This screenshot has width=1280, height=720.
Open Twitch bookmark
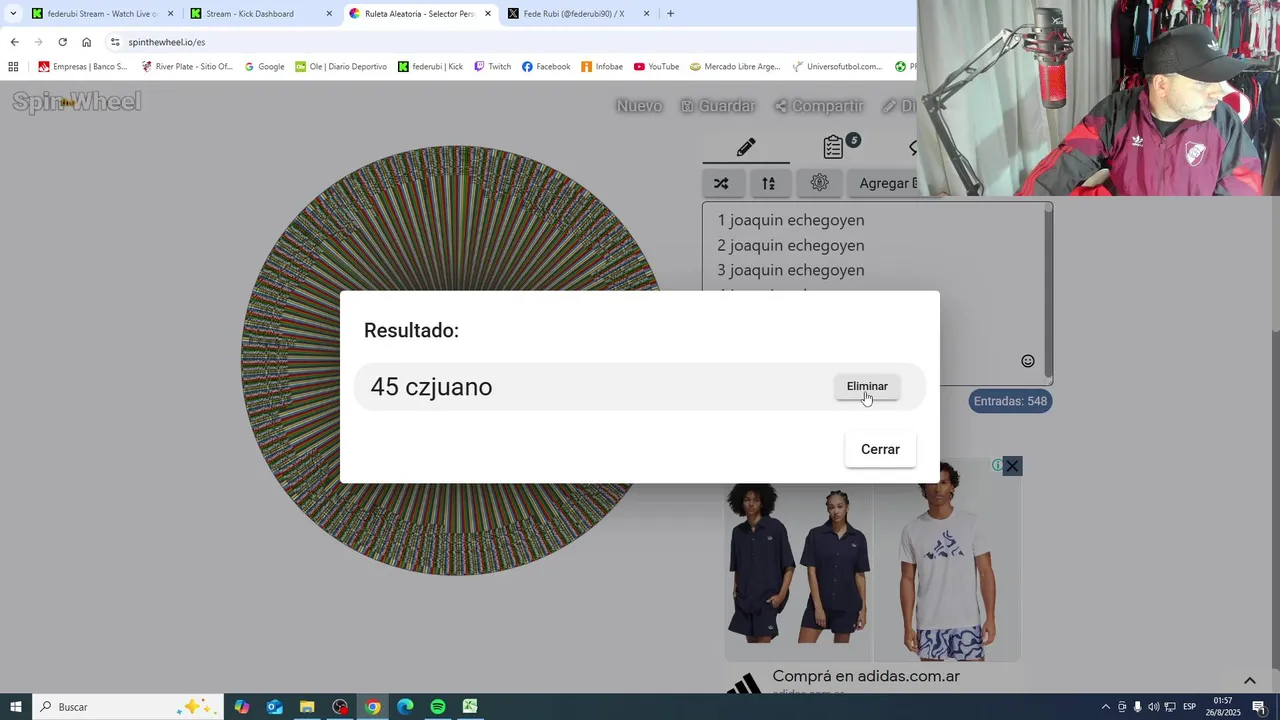click(x=492, y=67)
